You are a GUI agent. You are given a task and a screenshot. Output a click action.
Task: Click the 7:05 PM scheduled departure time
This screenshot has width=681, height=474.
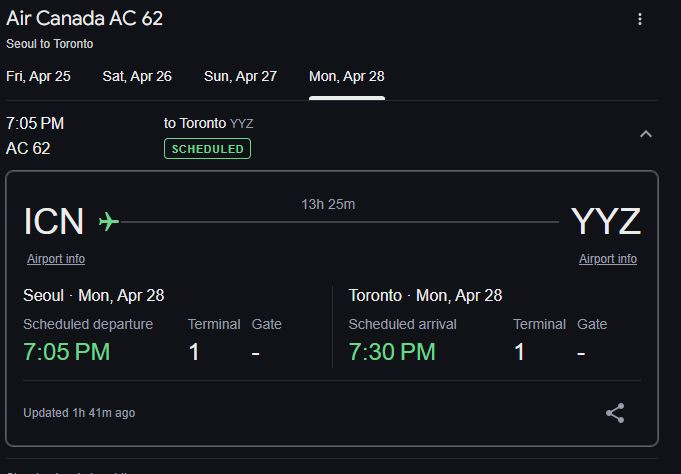coord(66,351)
